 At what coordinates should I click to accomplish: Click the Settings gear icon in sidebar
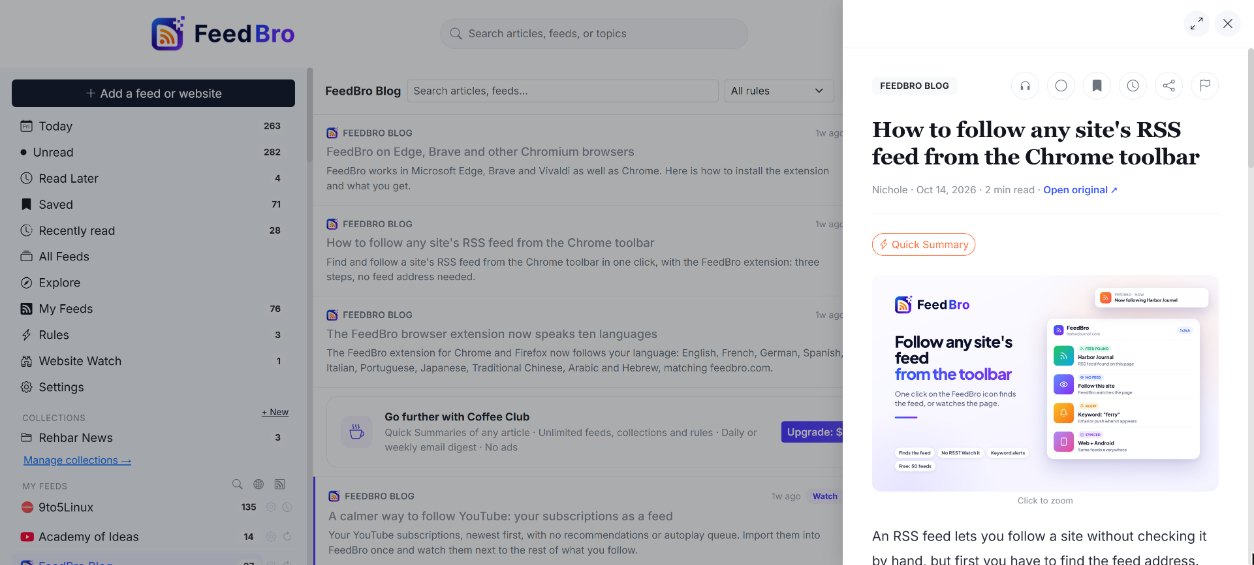point(26,386)
